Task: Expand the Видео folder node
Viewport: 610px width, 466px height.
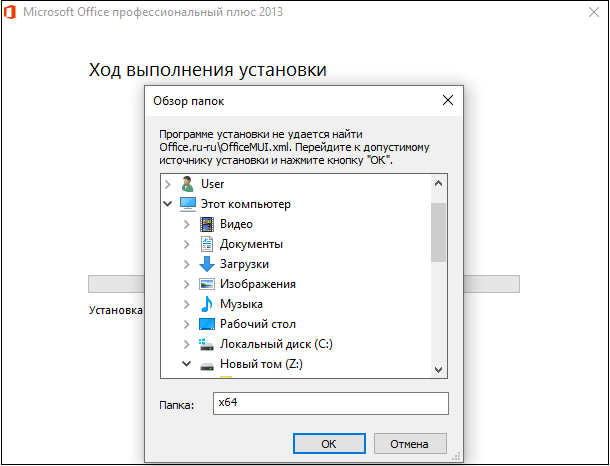Action: 187,224
